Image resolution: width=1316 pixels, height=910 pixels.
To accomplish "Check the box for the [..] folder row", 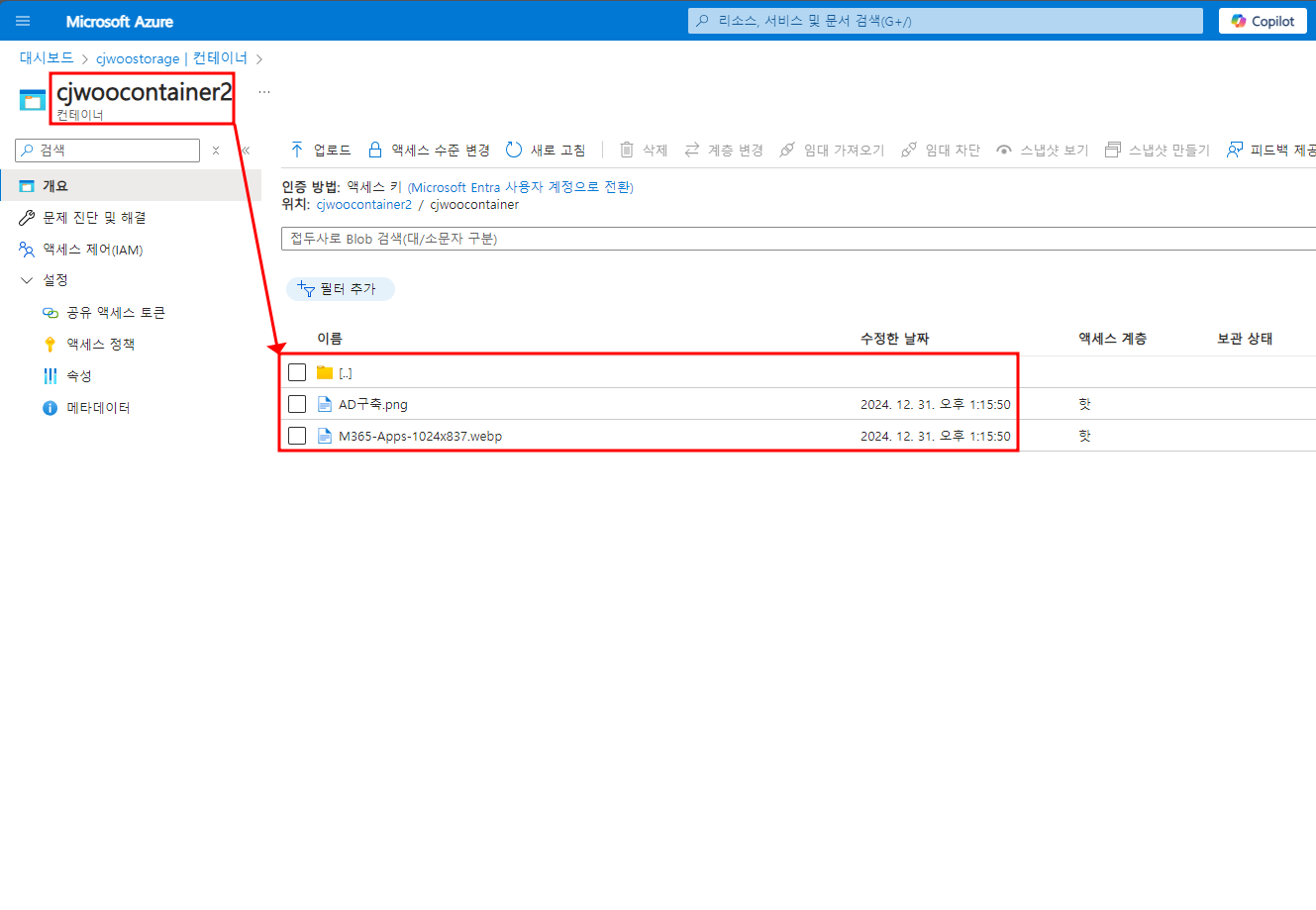I will 297,372.
